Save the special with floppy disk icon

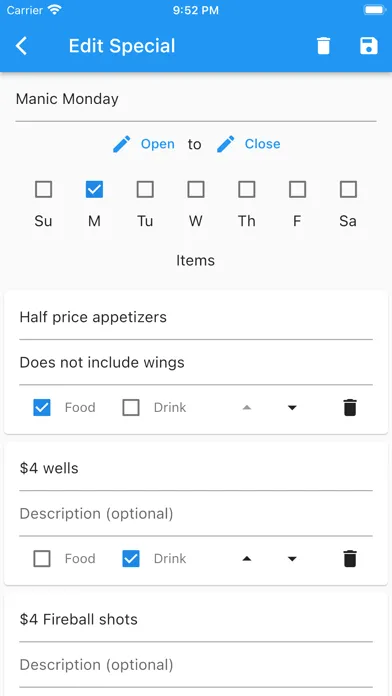[x=368, y=46]
